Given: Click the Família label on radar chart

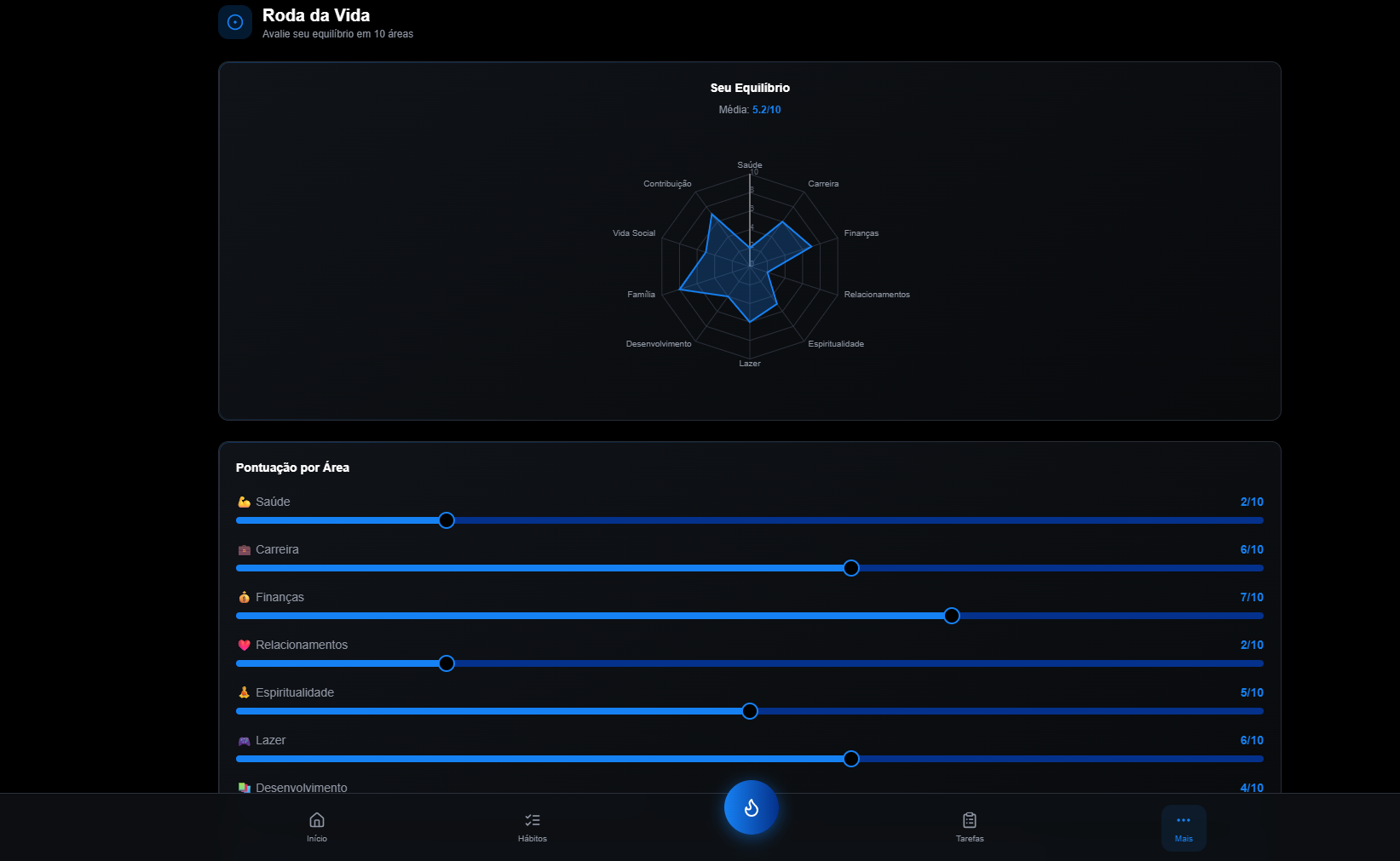Looking at the screenshot, I should pyautogui.click(x=641, y=295).
